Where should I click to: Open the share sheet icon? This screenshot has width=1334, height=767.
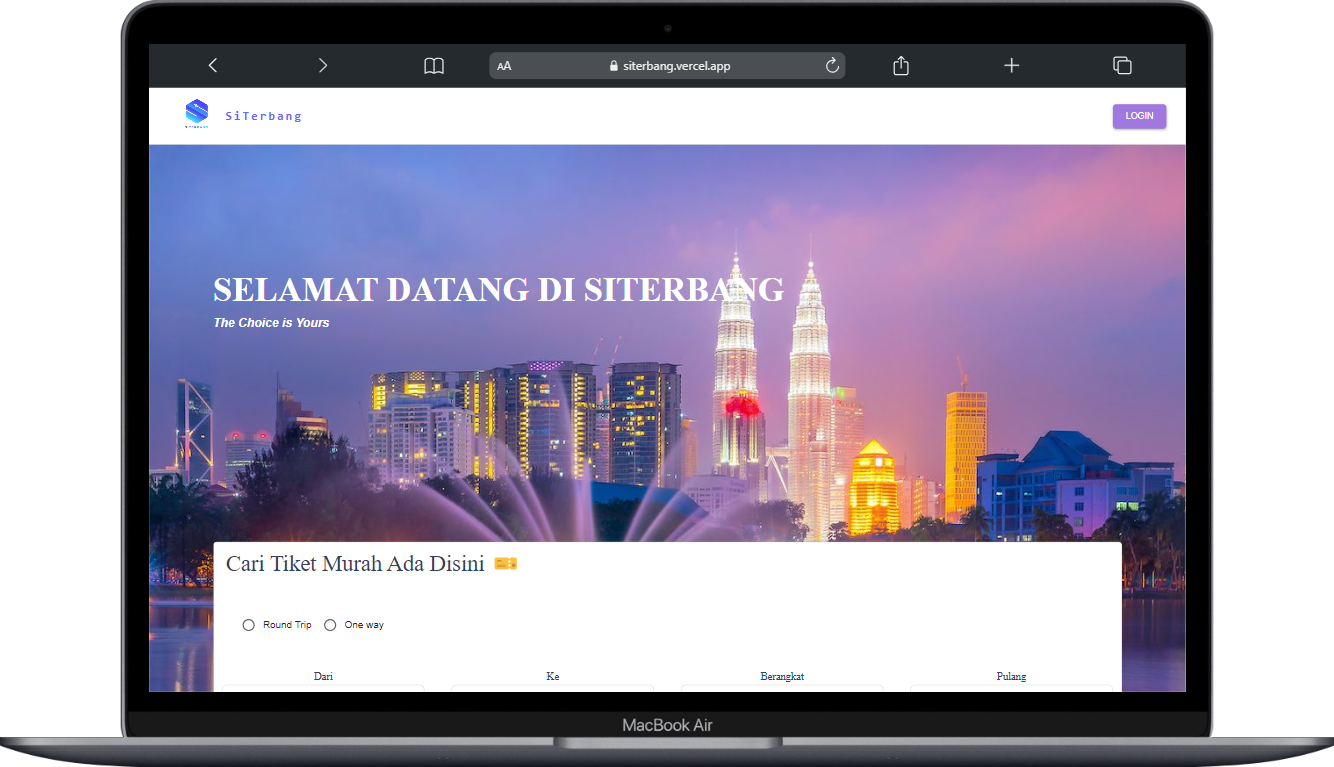point(901,66)
